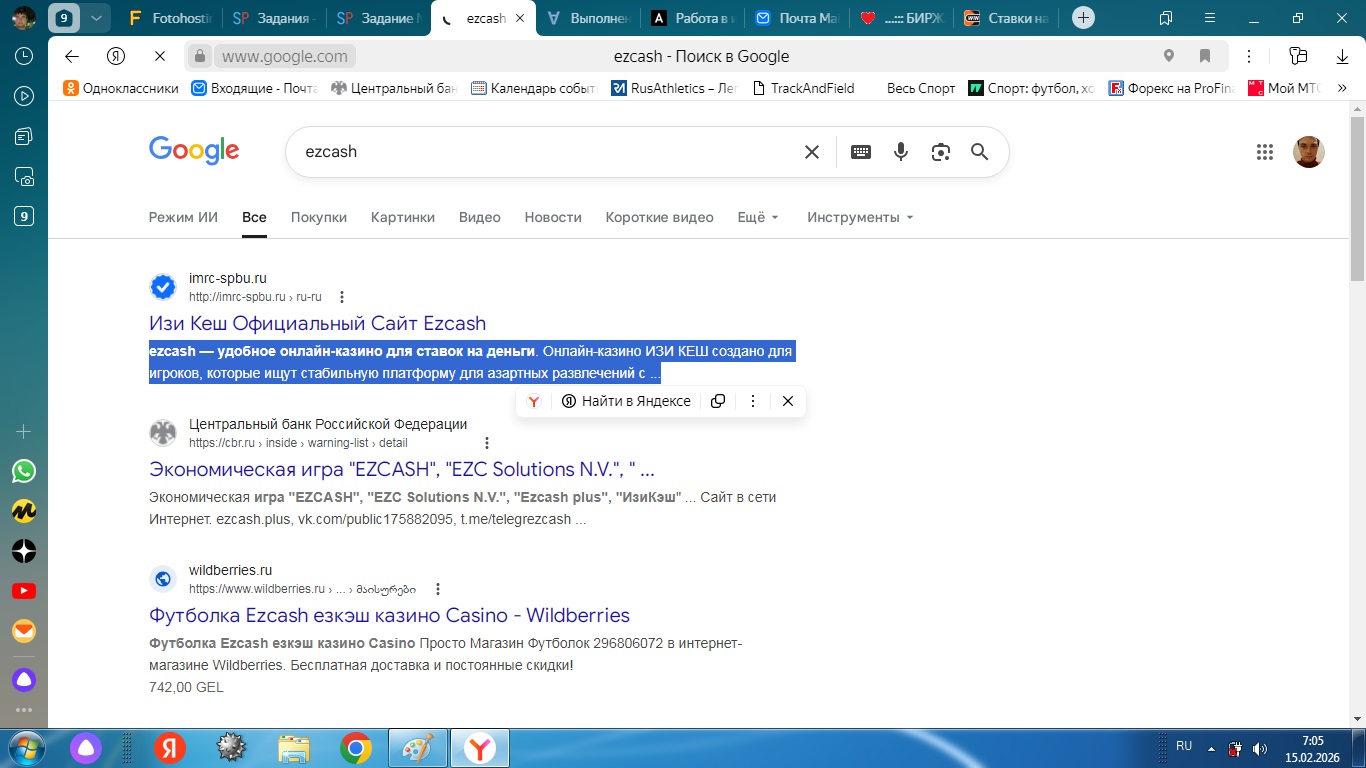Open options menu for imrc-spbu.ru result

(343, 297)
